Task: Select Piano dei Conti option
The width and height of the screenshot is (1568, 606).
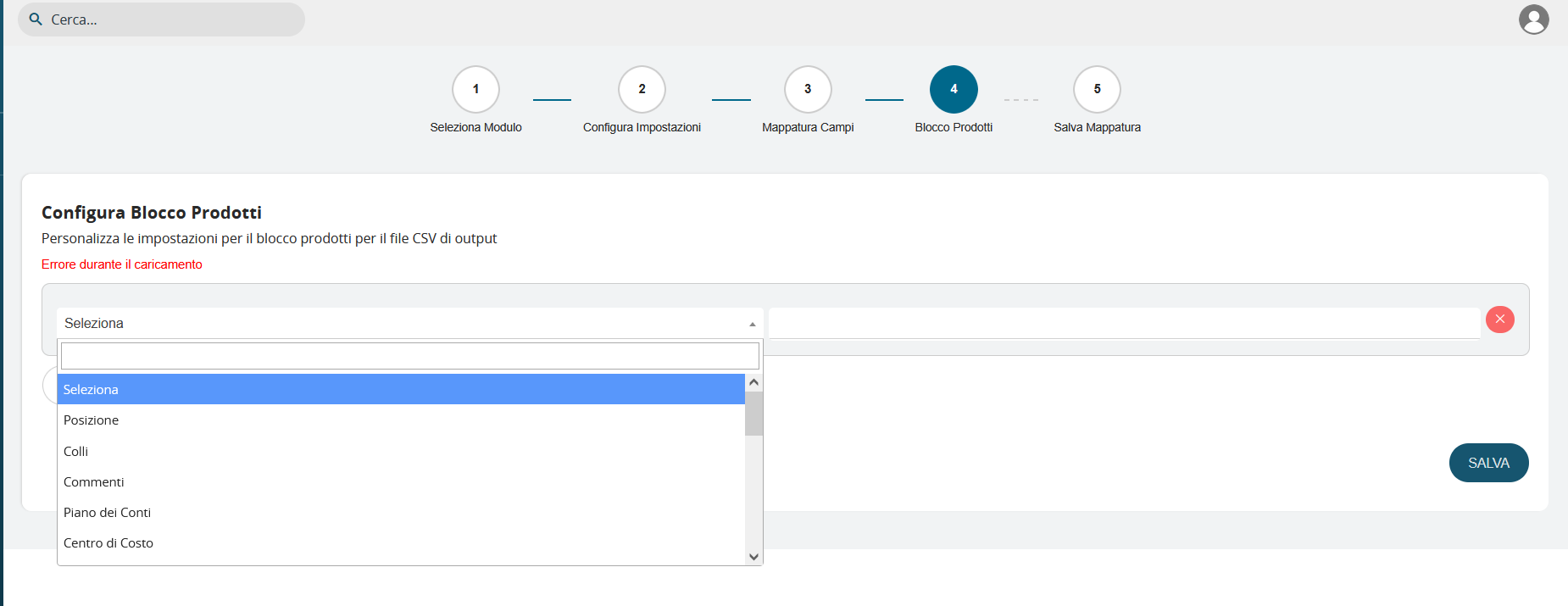Action: coord(108,513)
